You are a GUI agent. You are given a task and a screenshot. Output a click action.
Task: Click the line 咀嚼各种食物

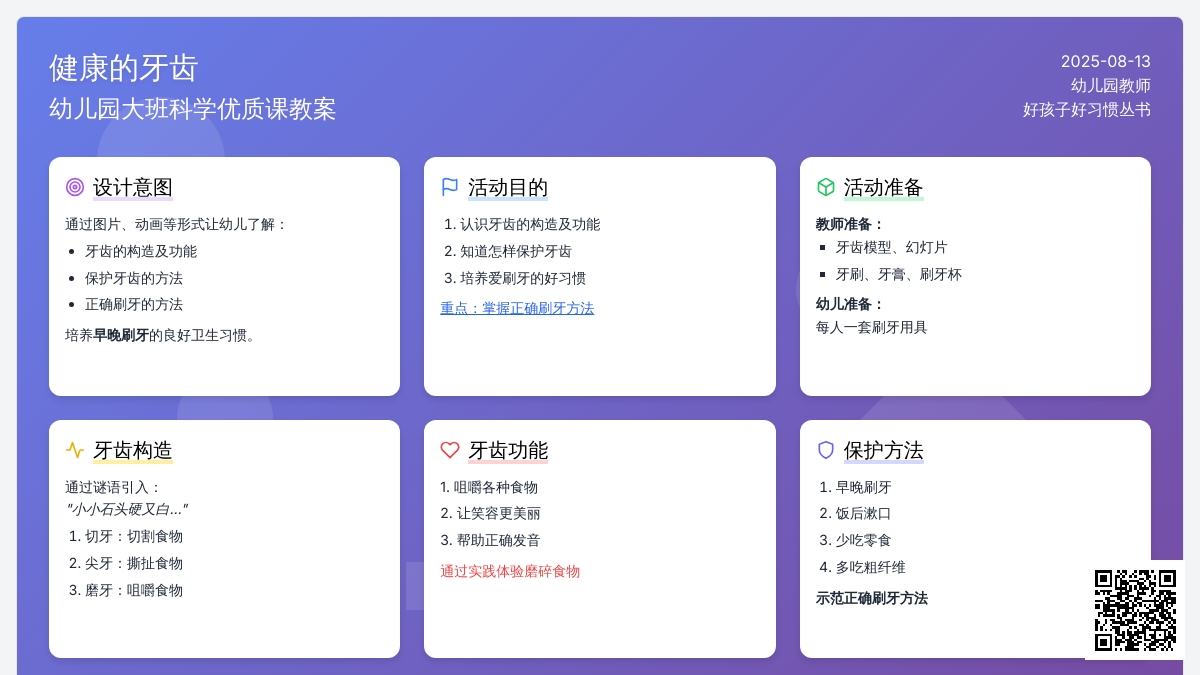[489, 487]
